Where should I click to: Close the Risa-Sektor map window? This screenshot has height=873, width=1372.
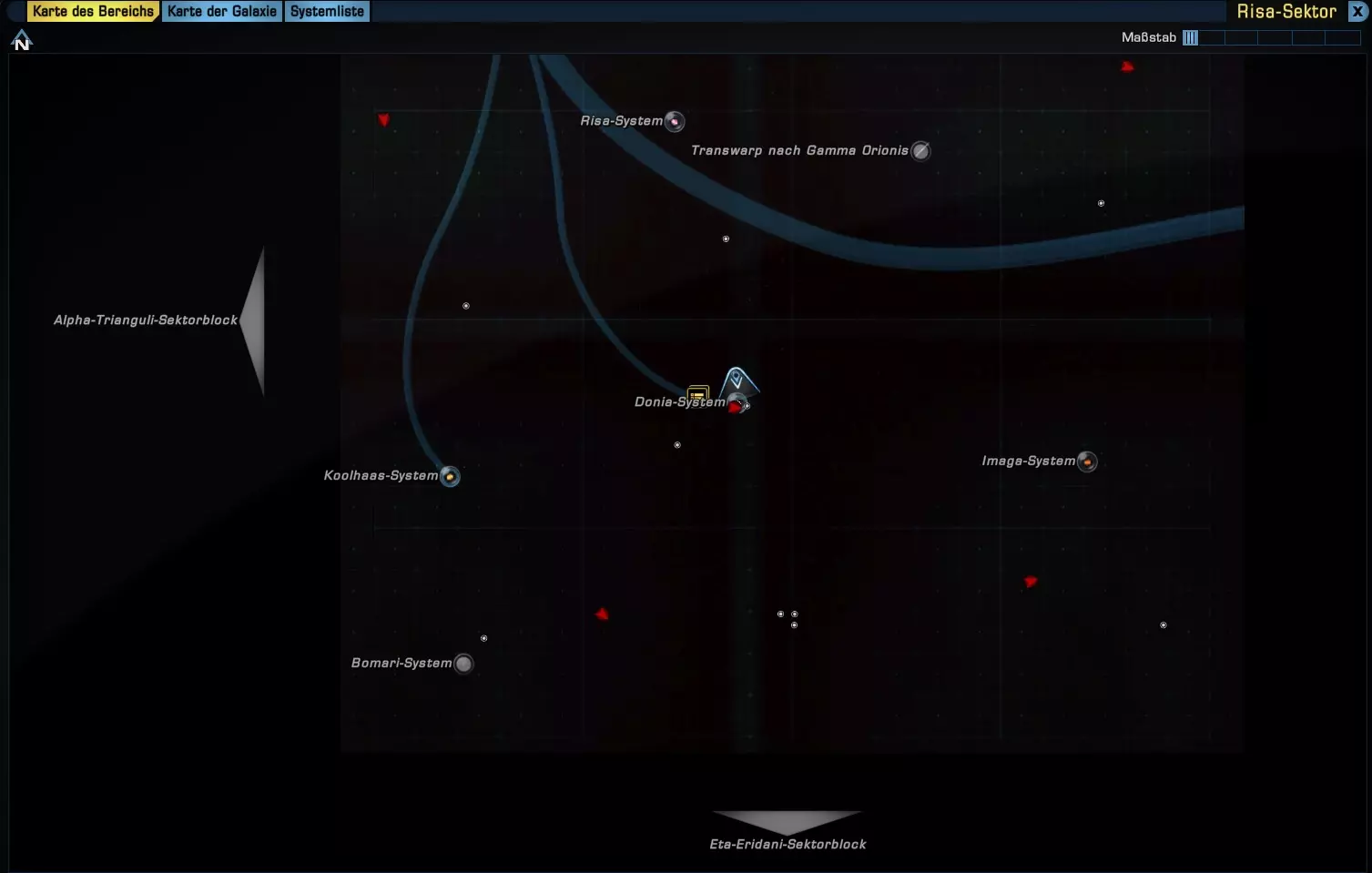click(x=1357, y=11)
